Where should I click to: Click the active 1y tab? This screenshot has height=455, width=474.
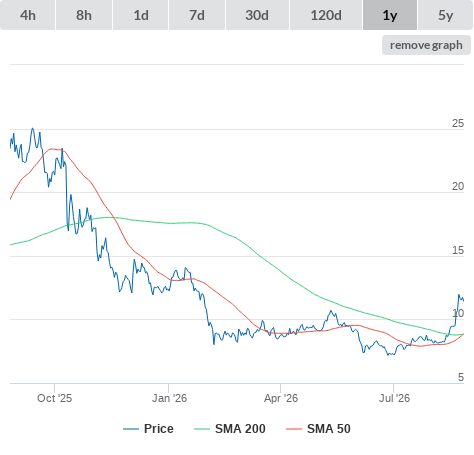click(390, 15)
